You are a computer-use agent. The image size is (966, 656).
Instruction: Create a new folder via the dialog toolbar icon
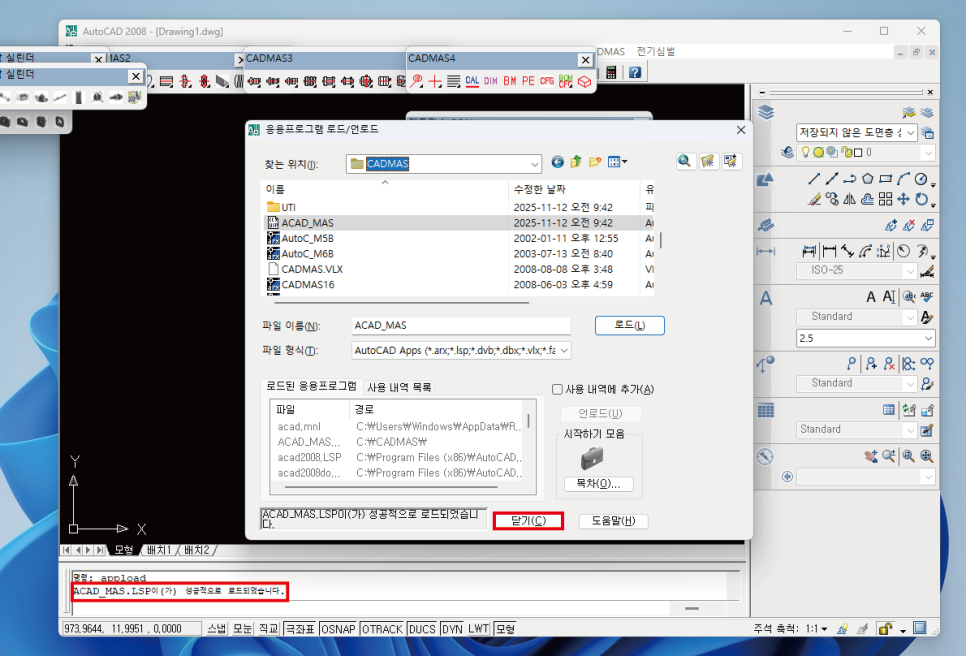(x=595, y=162)
